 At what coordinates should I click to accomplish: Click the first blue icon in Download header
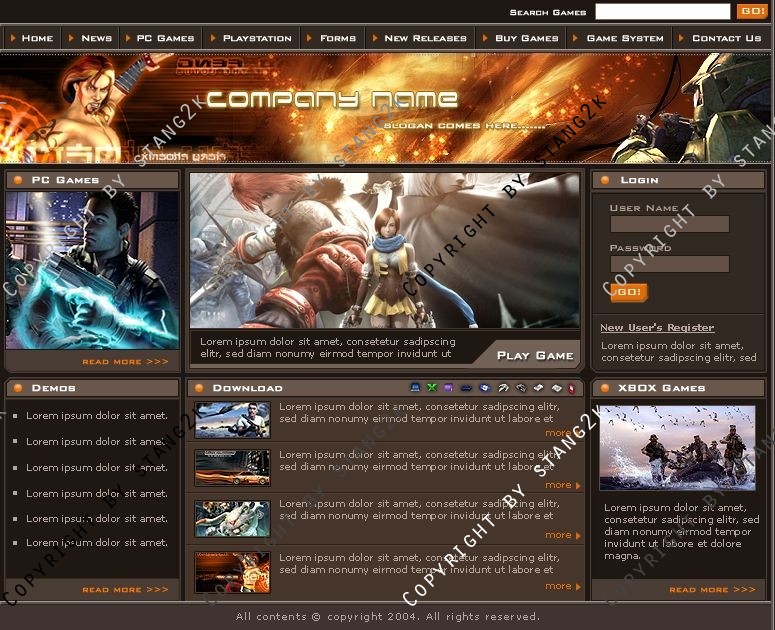(416, 388)
